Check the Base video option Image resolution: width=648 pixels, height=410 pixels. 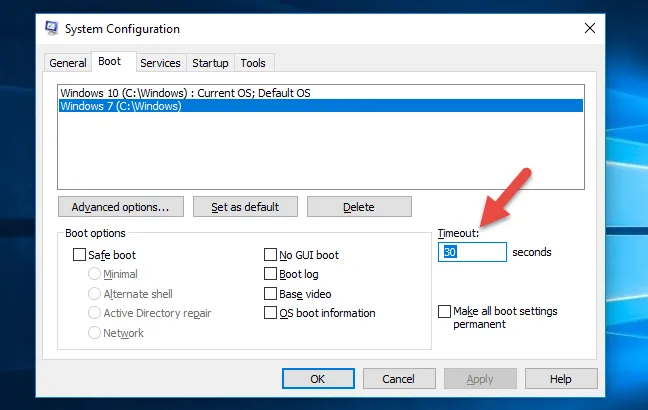[271, 294]
